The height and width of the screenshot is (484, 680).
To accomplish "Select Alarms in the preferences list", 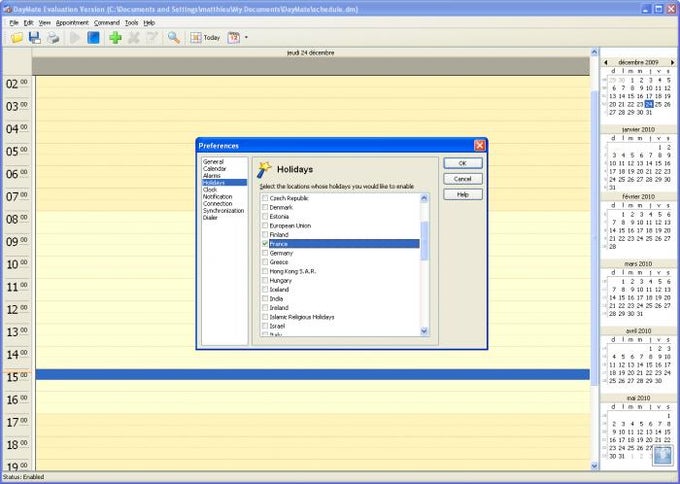I will point(212,176).
